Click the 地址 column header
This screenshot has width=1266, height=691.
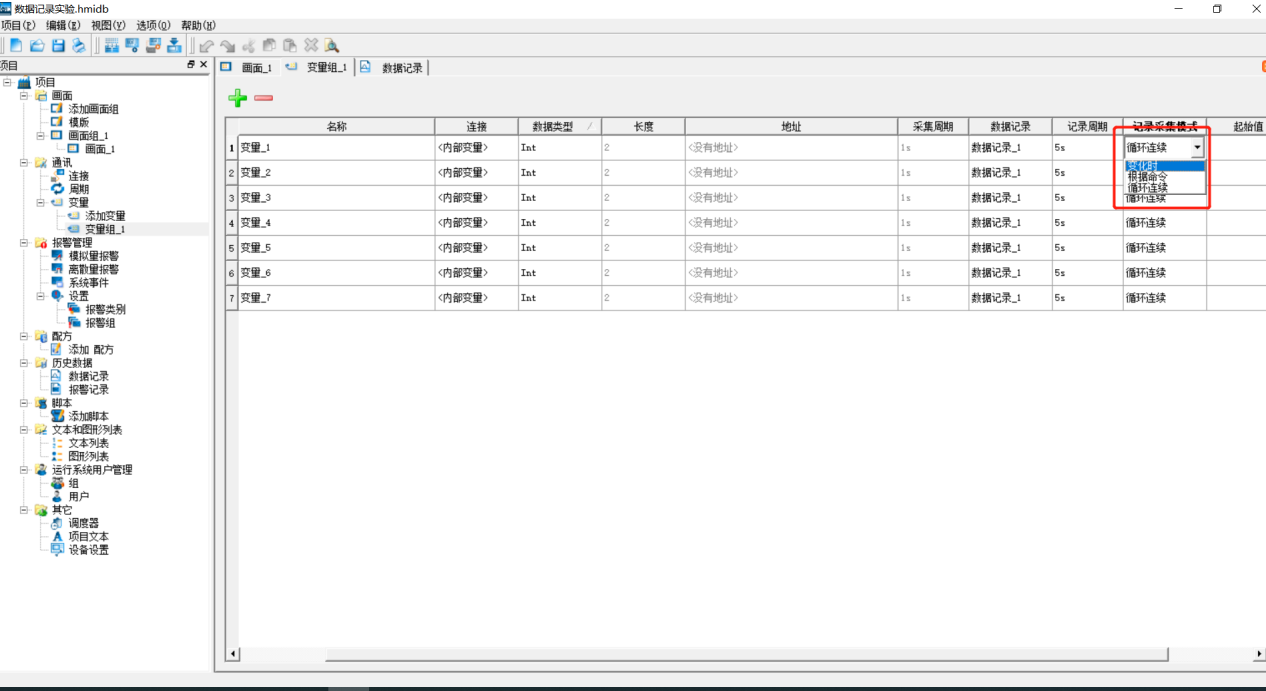(791, 127)
